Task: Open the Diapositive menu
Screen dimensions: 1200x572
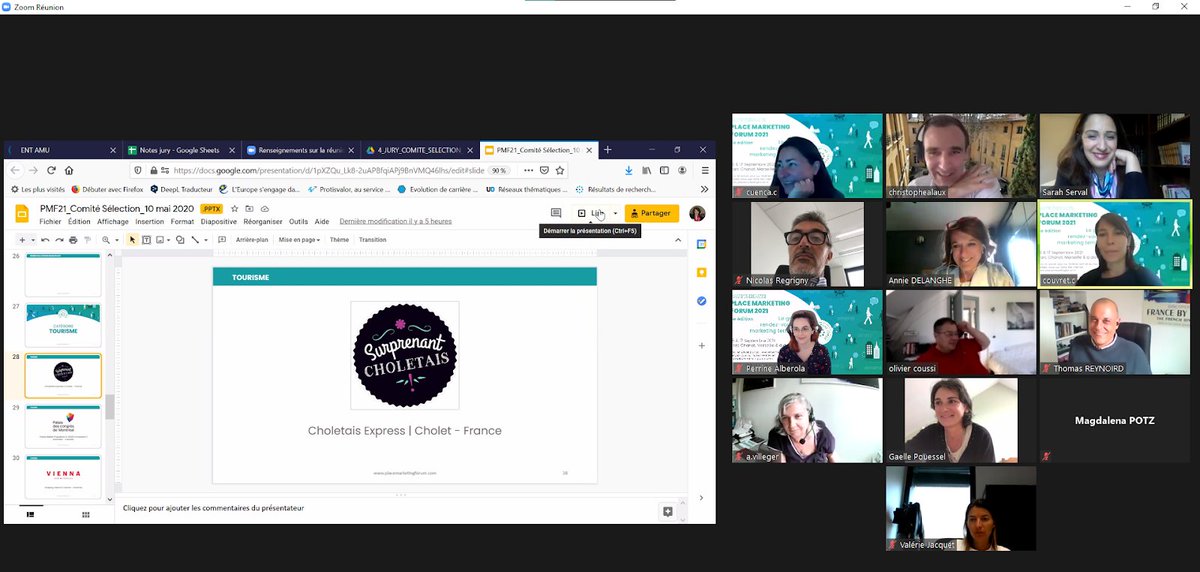Action: [x=219, y=222]
